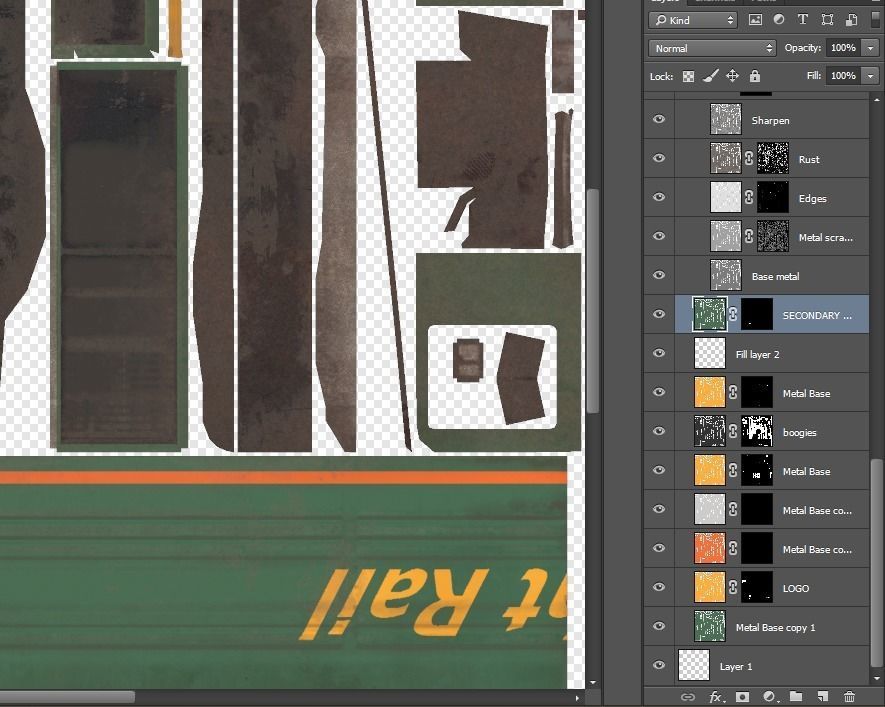Click the Rust layer mask thumbnail
Screen dimensions: 885x707
click(x=773, y=158)
